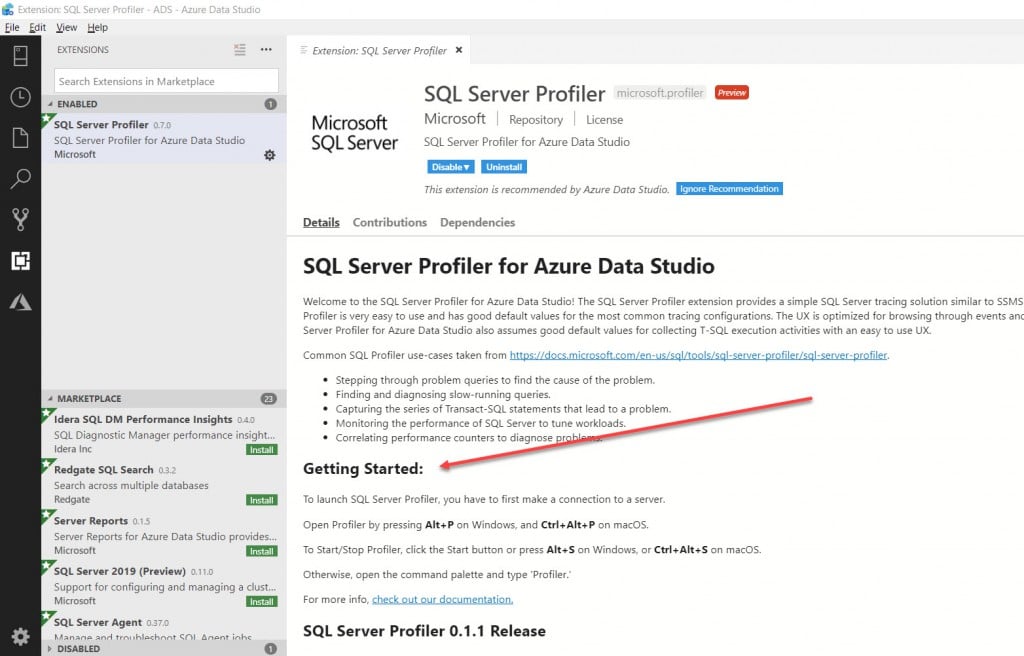Install Redgate SQL Search extension
Viewport: 1024px width, 656px height.
point(262,500)
